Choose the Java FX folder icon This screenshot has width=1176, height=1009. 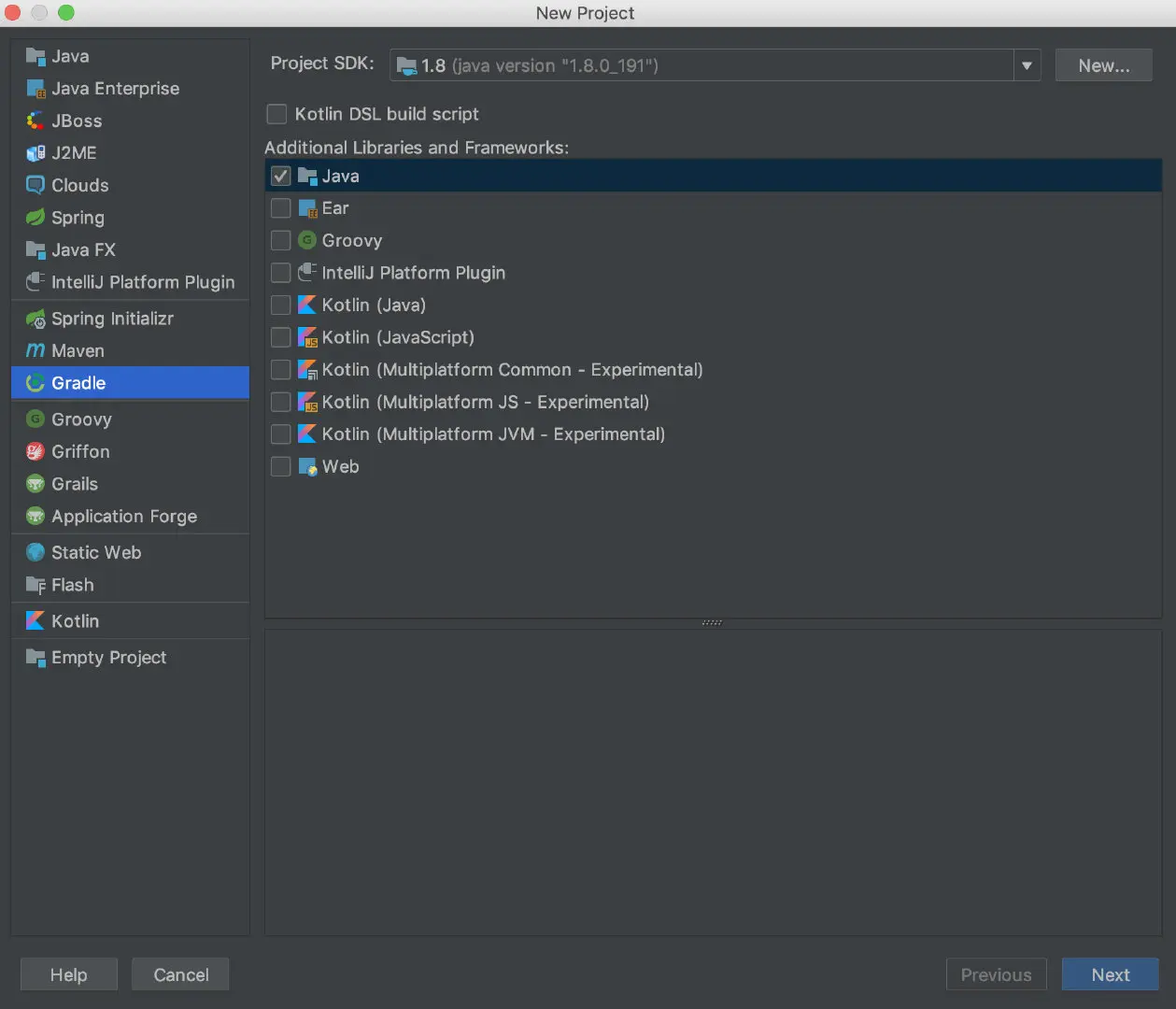35,249
